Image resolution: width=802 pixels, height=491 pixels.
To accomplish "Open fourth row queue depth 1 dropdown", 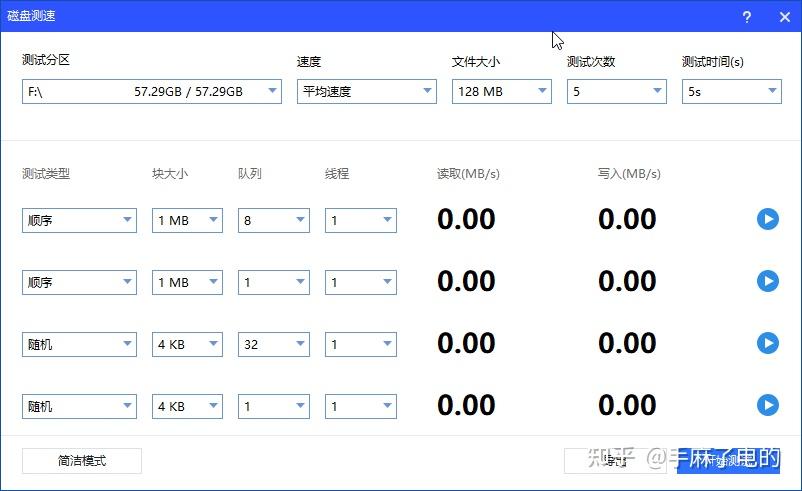I will (274, 407).
